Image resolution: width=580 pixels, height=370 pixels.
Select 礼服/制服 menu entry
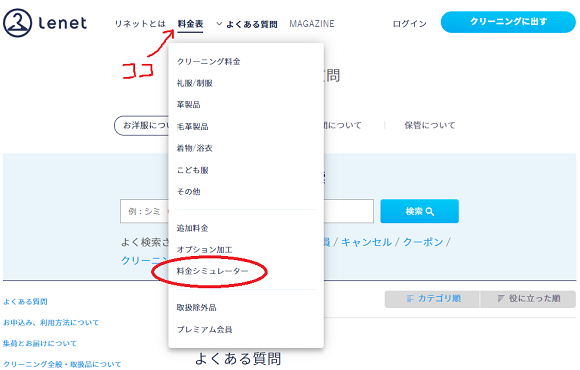tap(195, 83)
